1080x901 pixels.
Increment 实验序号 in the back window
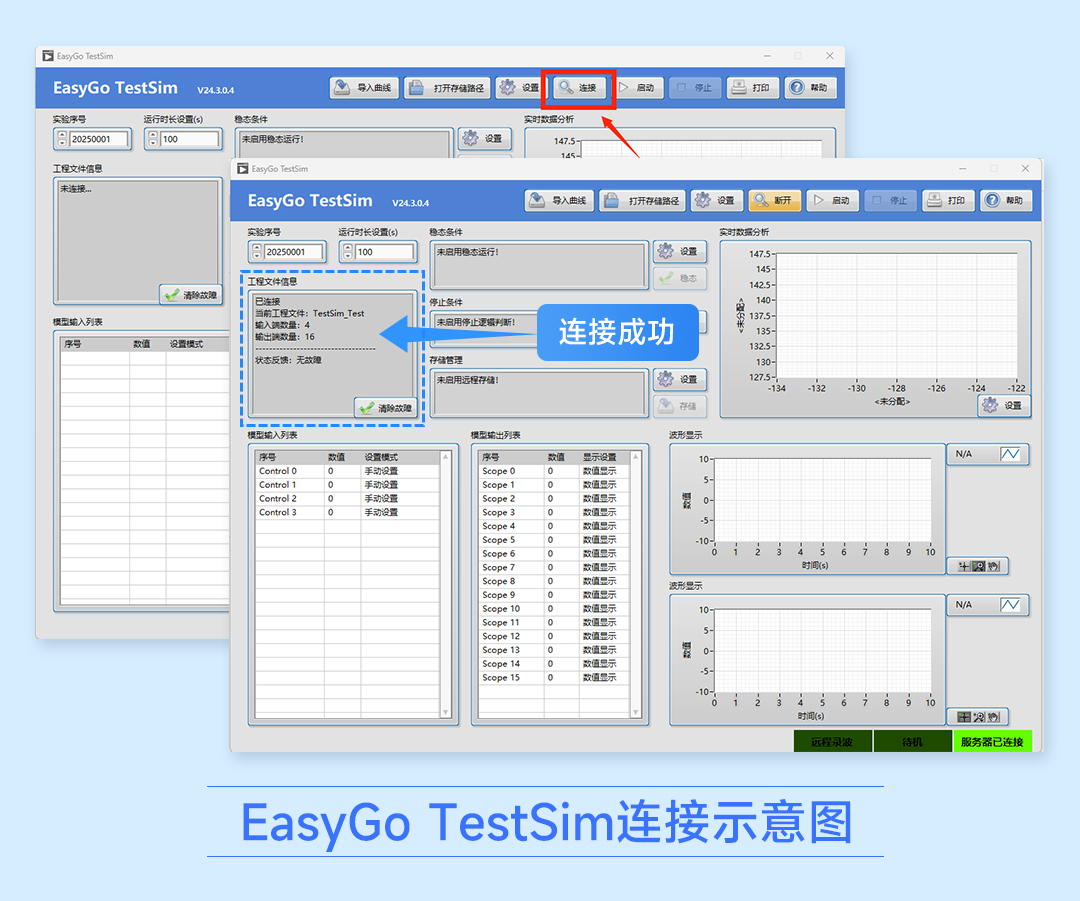pos(62,135)
